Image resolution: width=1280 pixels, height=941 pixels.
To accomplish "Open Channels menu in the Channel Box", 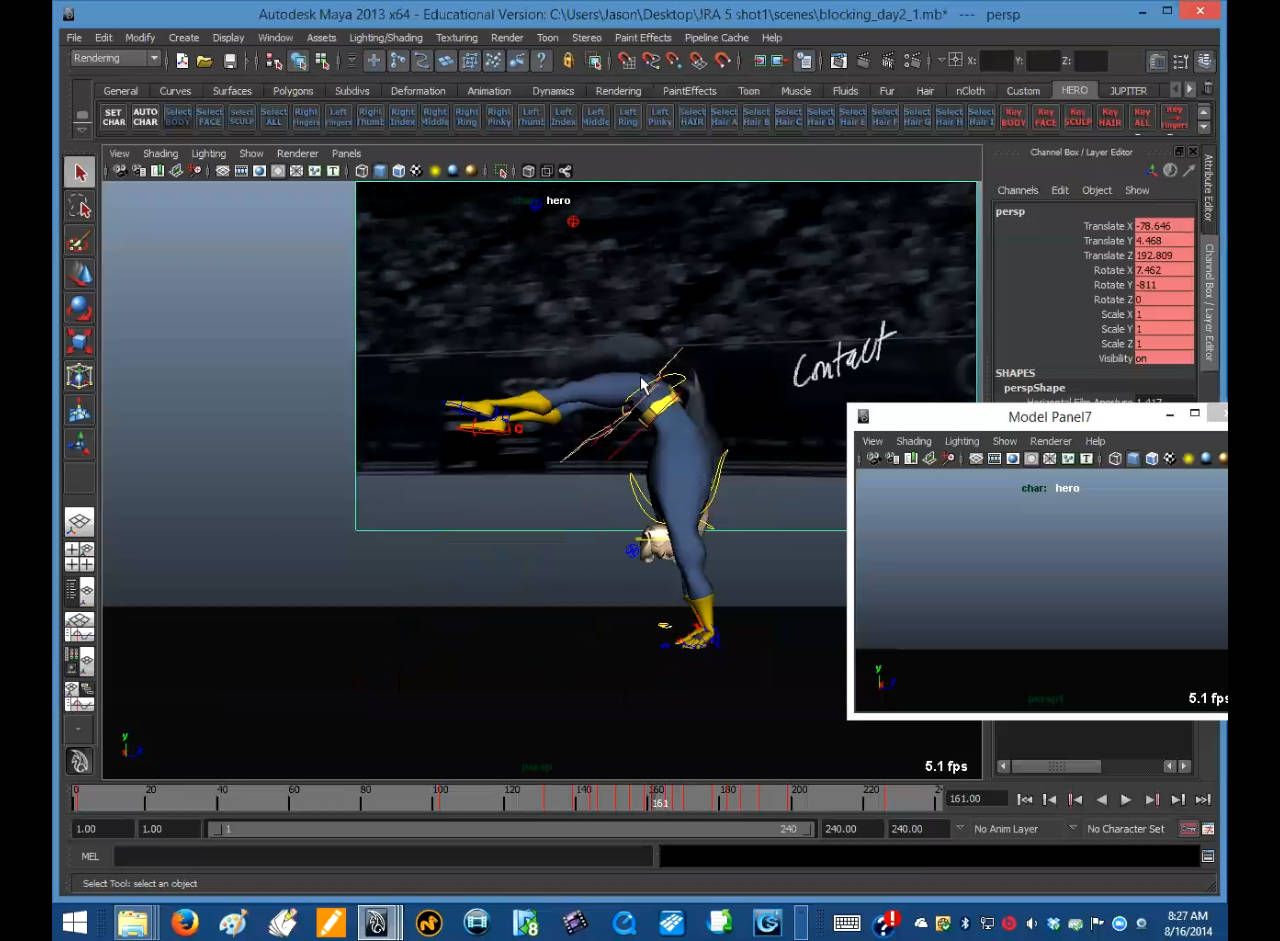I will [x=1018, y=190].
